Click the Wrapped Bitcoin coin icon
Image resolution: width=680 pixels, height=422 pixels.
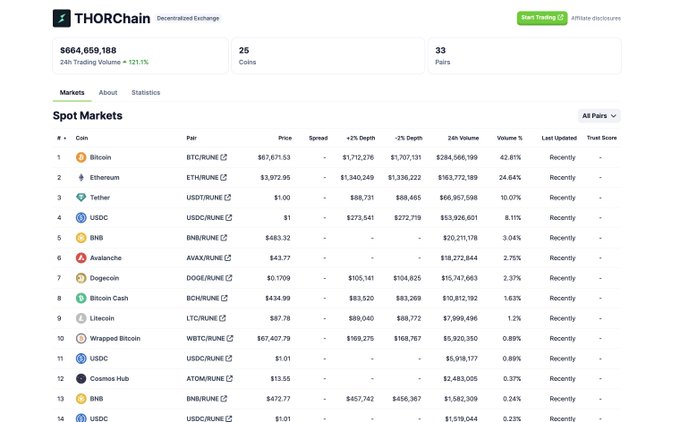tap(81, 338)
